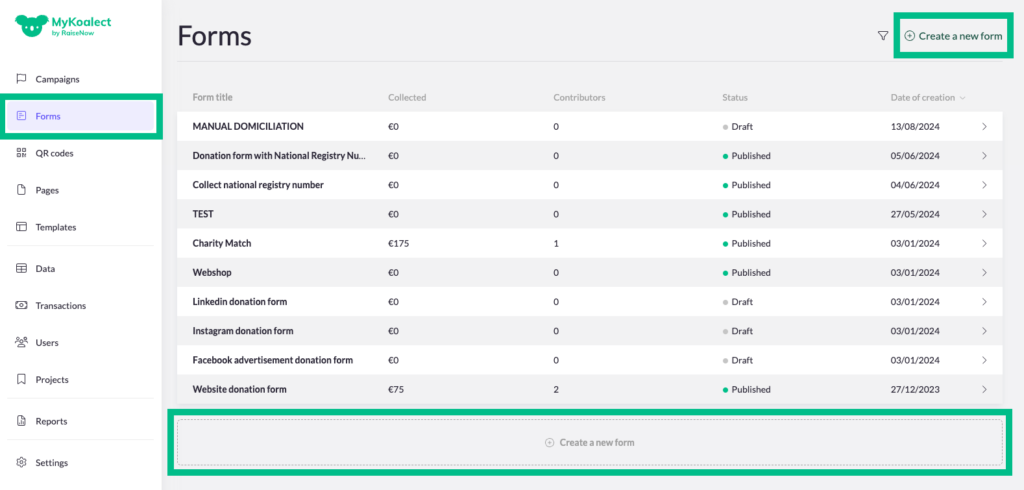Click the Templates layout icon
The width and height of the screenshot is (1024, 490).
(21, 227)
